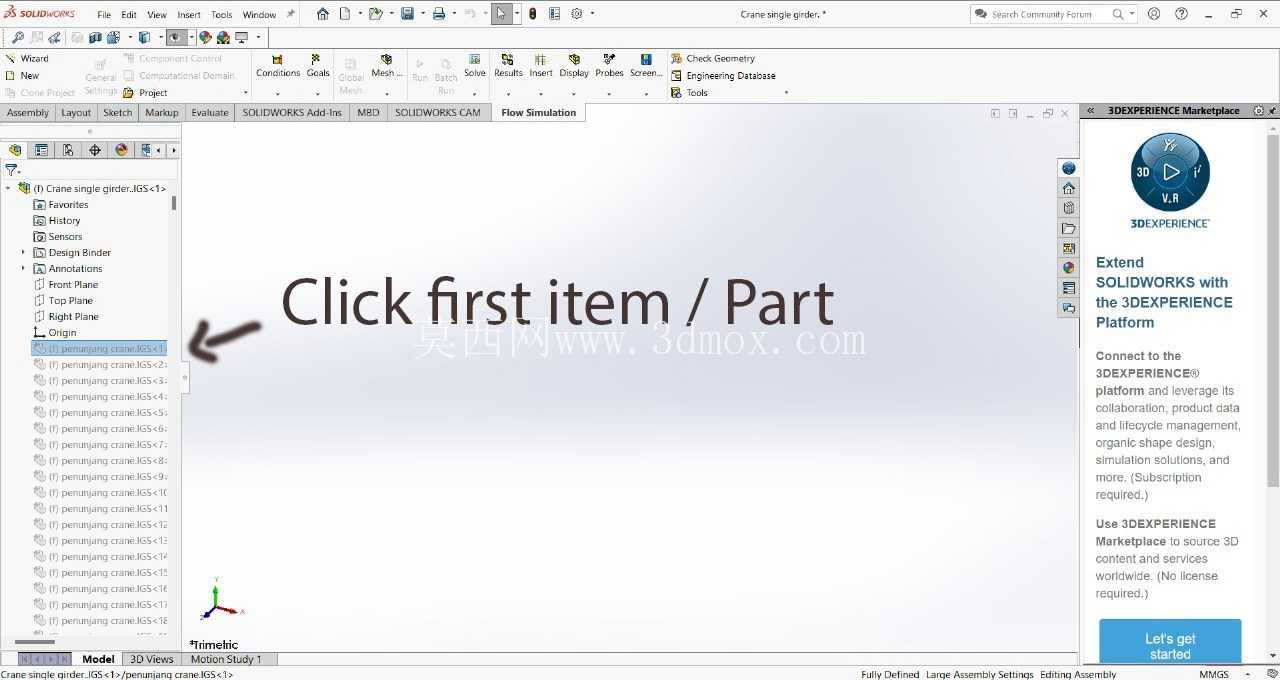Viewport: 1280px width, 680px height.
Task: Click the 3DEXPERIENCE compass logo
Action: point(1170,172)
